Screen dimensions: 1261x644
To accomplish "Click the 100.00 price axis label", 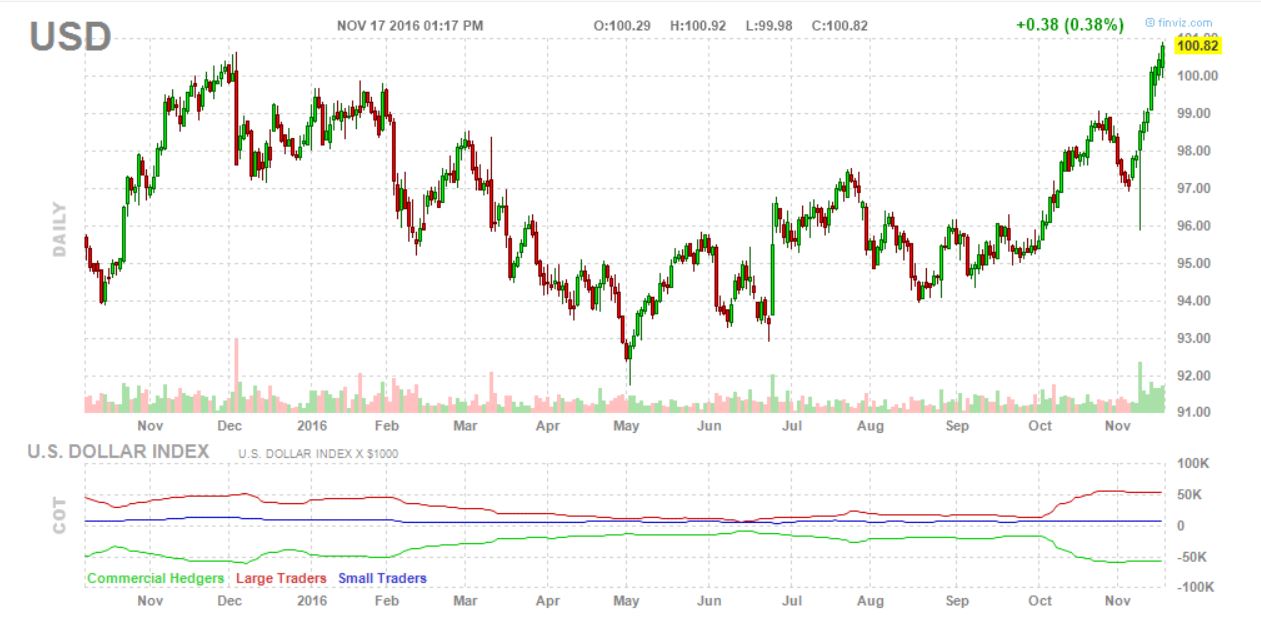I will click(1197, 76).
